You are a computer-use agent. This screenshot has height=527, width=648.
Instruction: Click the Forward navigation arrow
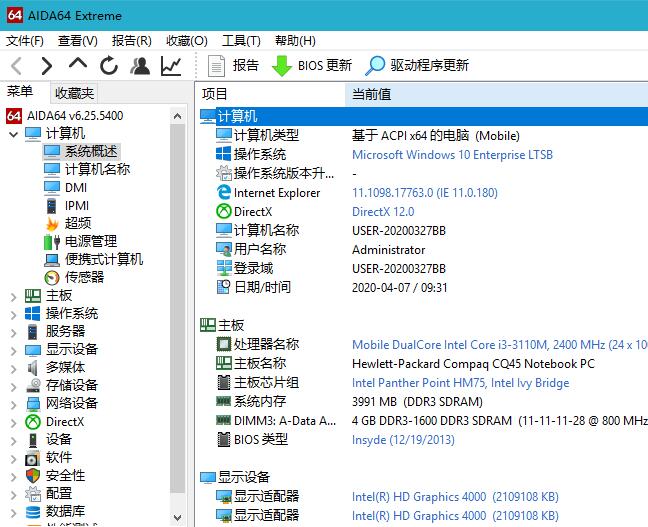(x=47, y=66)
